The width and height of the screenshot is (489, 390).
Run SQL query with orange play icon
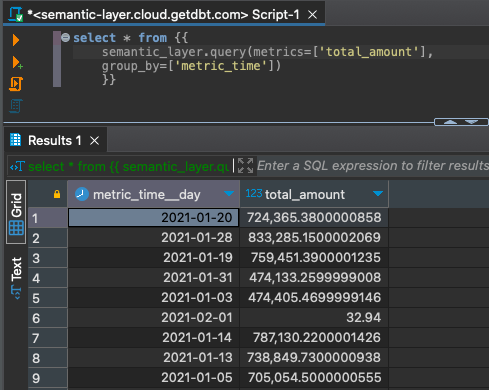(x=16, y=40)
